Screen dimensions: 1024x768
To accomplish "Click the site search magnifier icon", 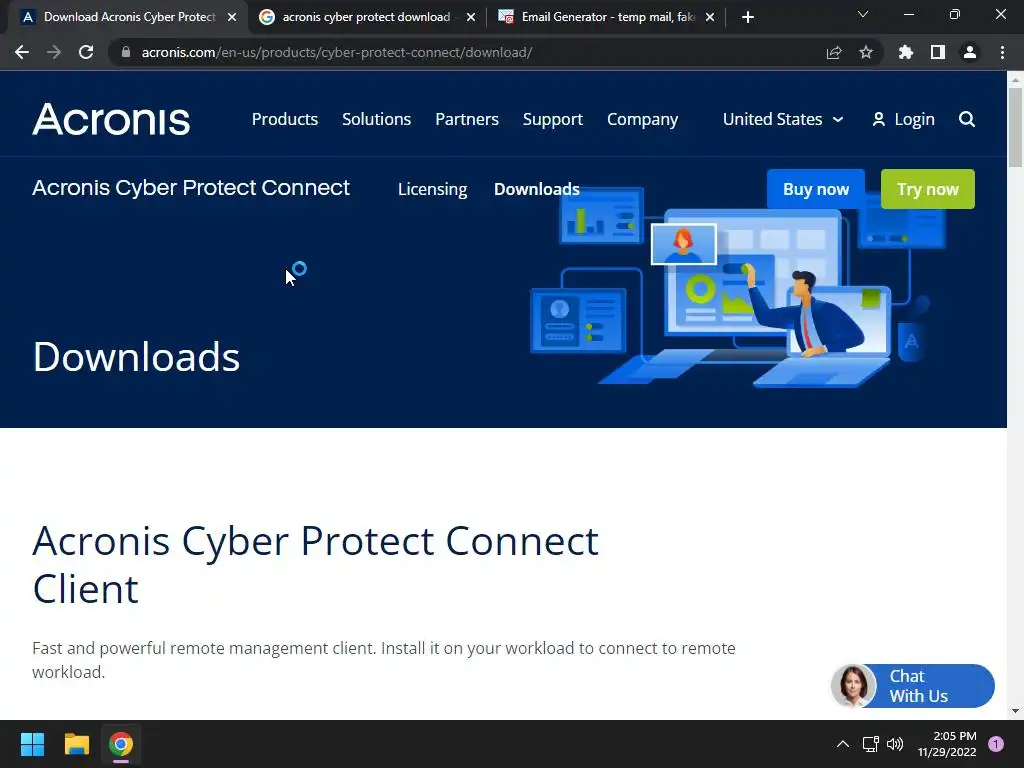I will tap(967, 119).
